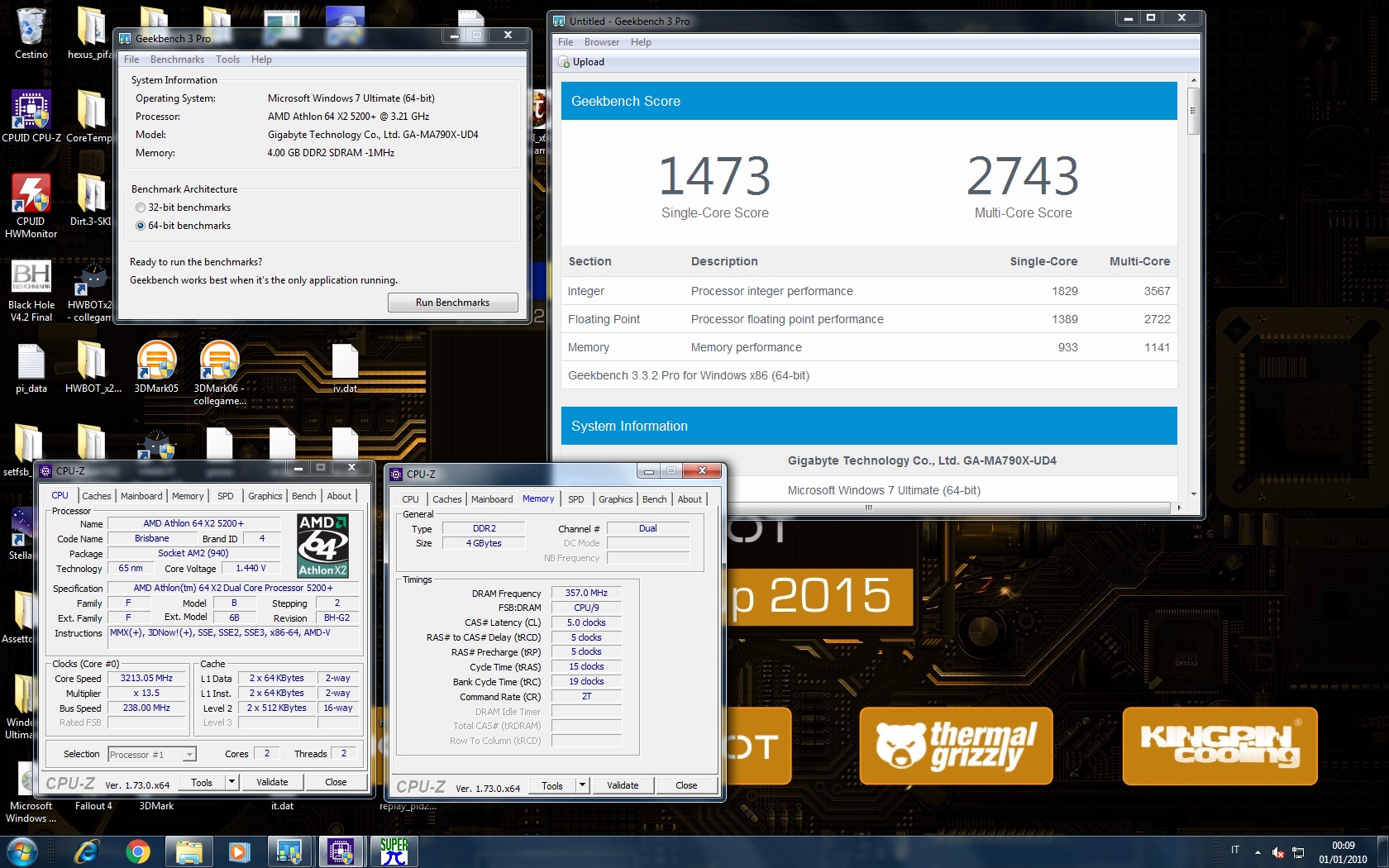The width and height of the screenshot is (1389, 868).
Task: Open Windows Explorer from the taskbar
Action: pos(189,851)
